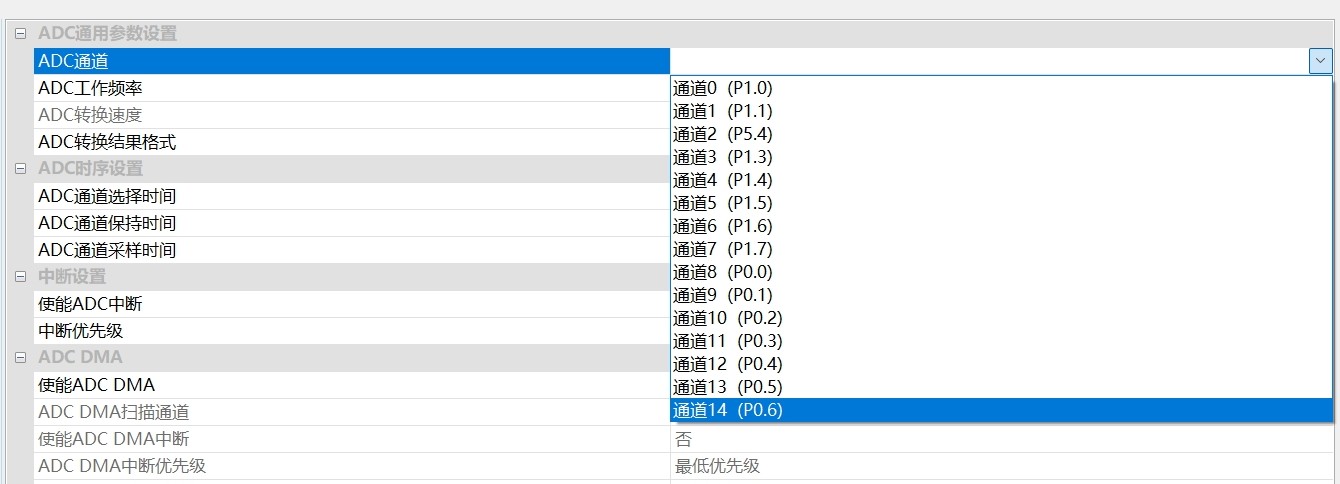Select the 中断优先级 property row
Viewport: 1340px width, 484px height.
coord(352,331)
